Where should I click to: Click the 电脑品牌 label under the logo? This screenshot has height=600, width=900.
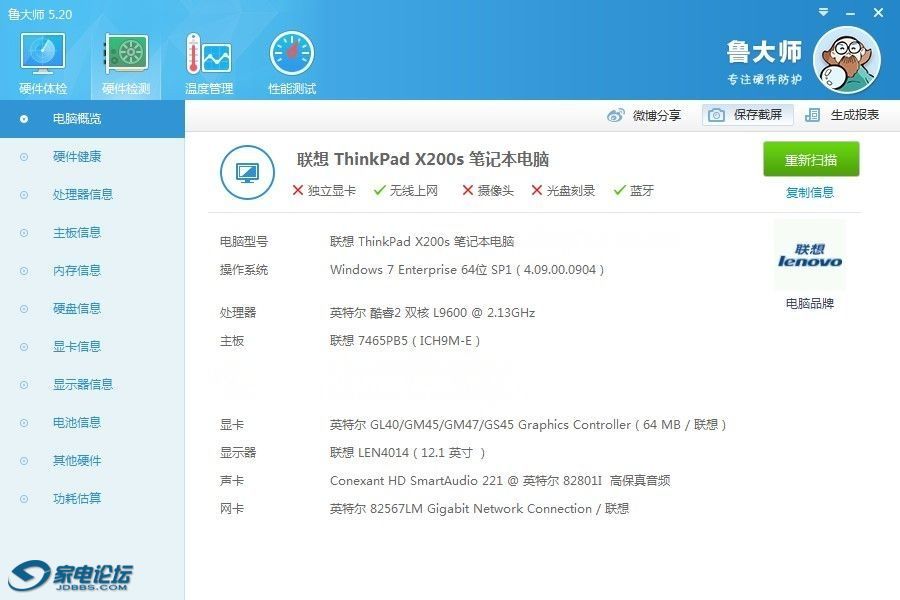(809, 303)
